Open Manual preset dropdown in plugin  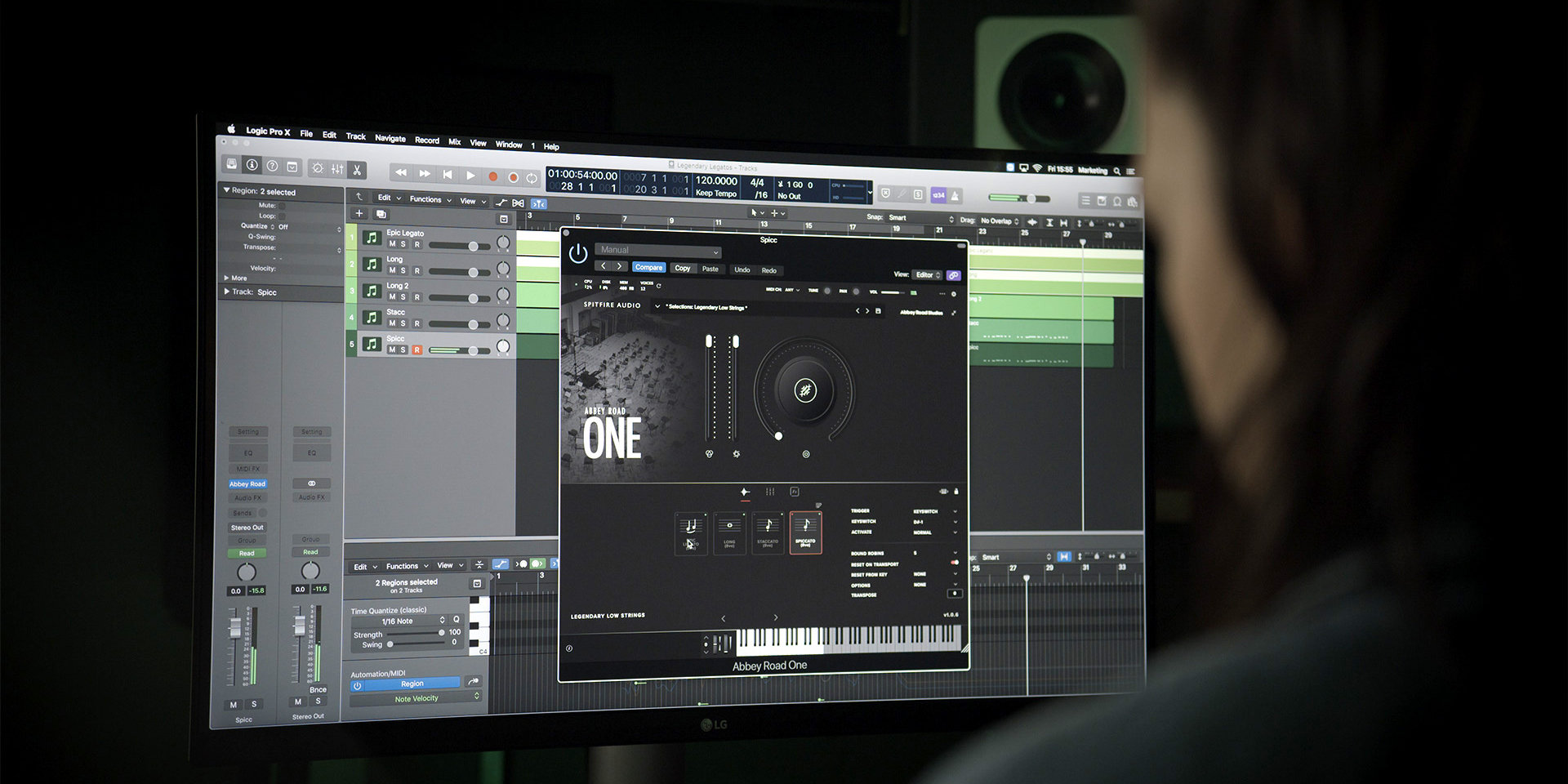pos(658,250)
